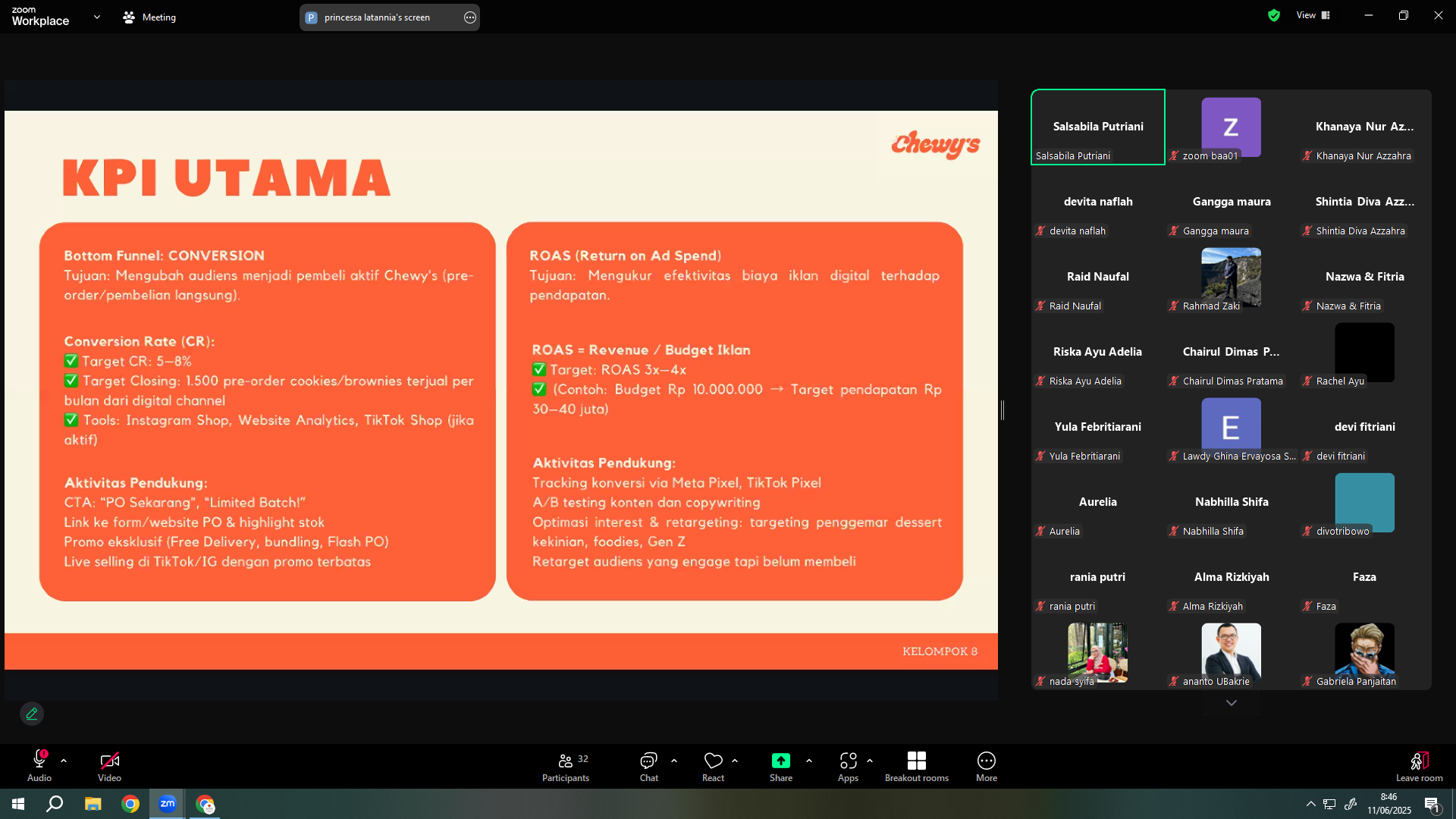Viewport: 1456px width, 819px height.
Task: Show more participants with the down chevron
Action: click(x=1232, y=703)
